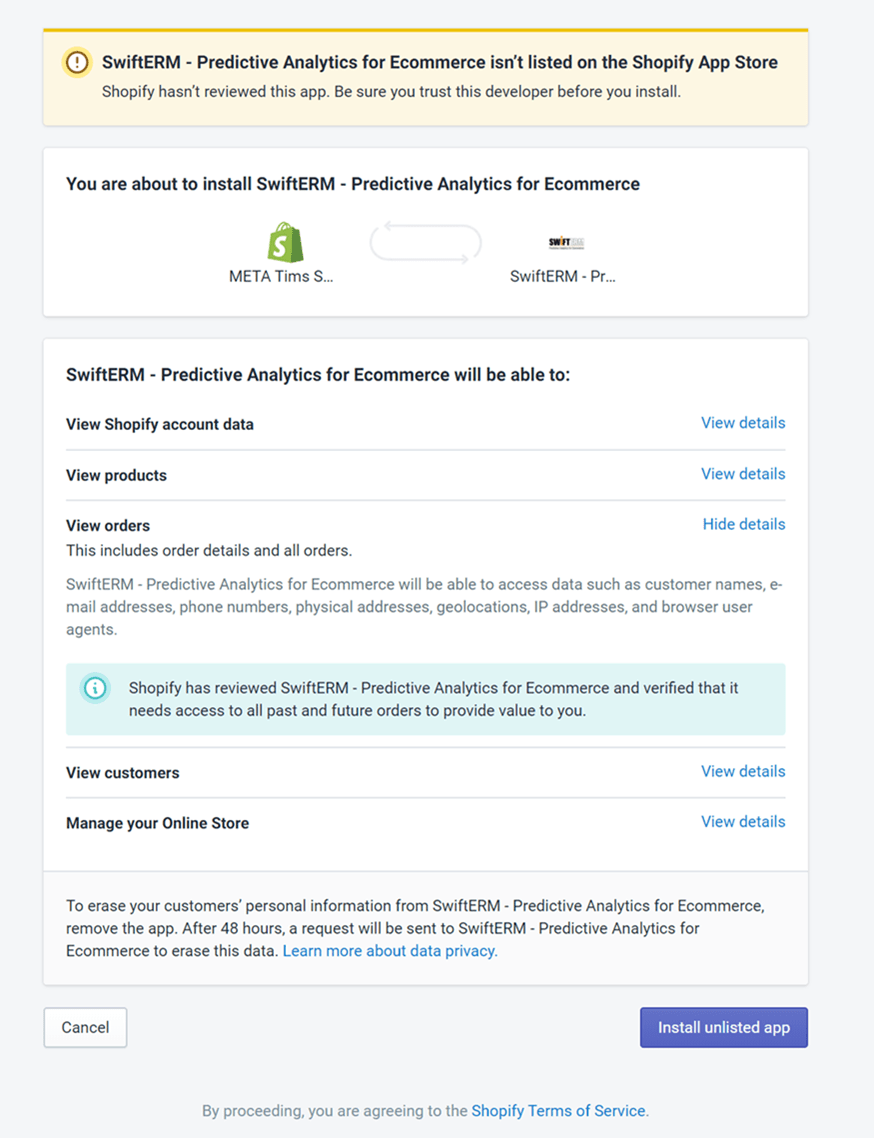Click the Shopify has reviewed SwiftERM notice text
The height and width of the screenshot is (1138, 874).
433,699
